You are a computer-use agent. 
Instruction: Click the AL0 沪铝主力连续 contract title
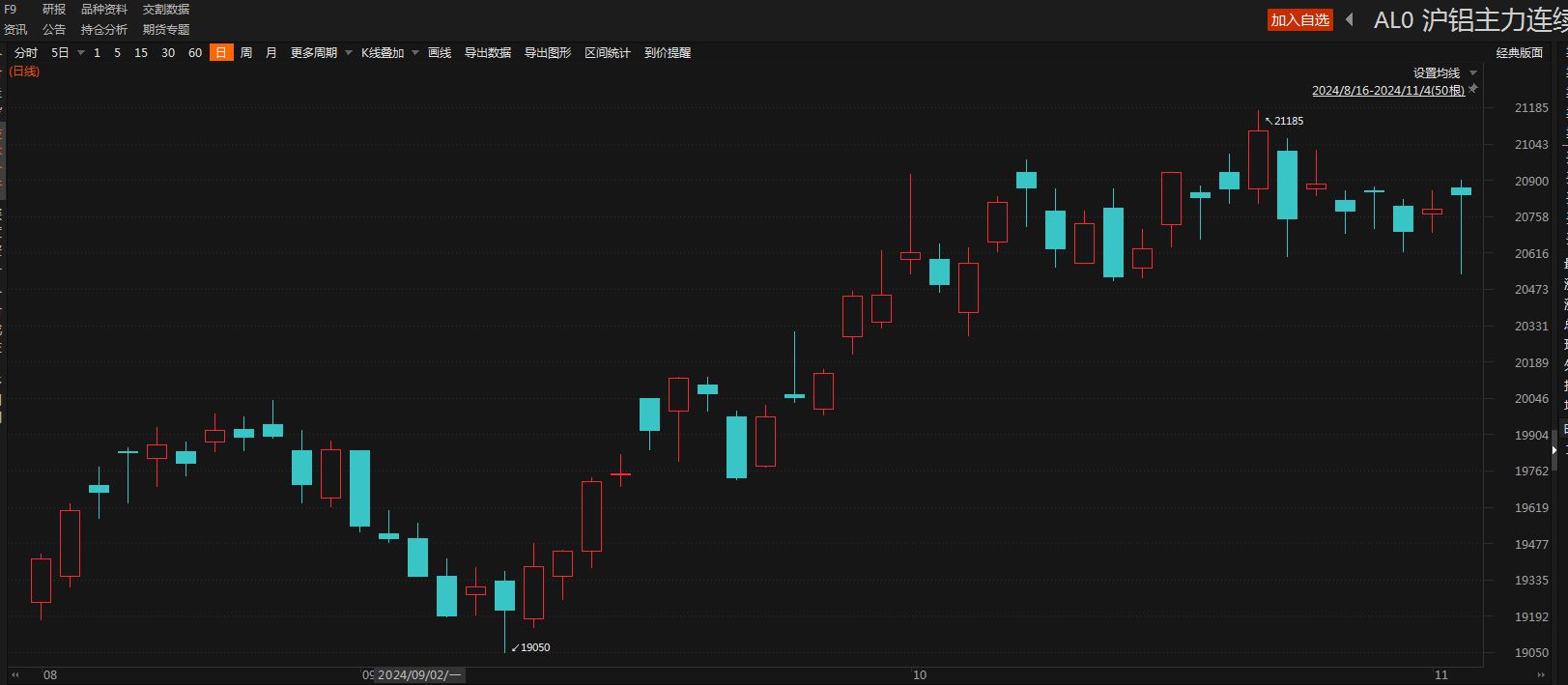[1470, 20]
